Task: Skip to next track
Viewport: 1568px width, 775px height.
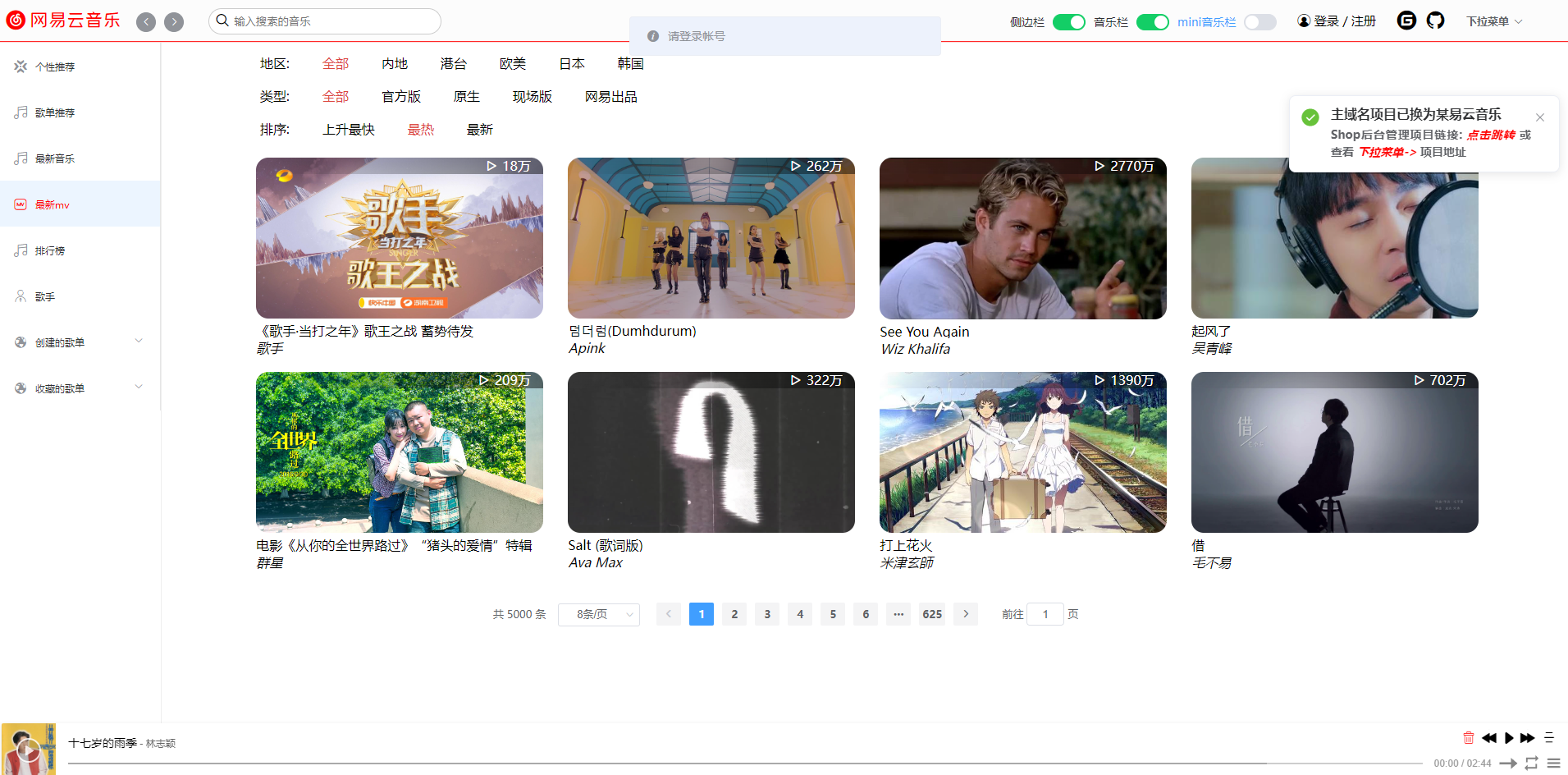Action: click(1528, 738)
